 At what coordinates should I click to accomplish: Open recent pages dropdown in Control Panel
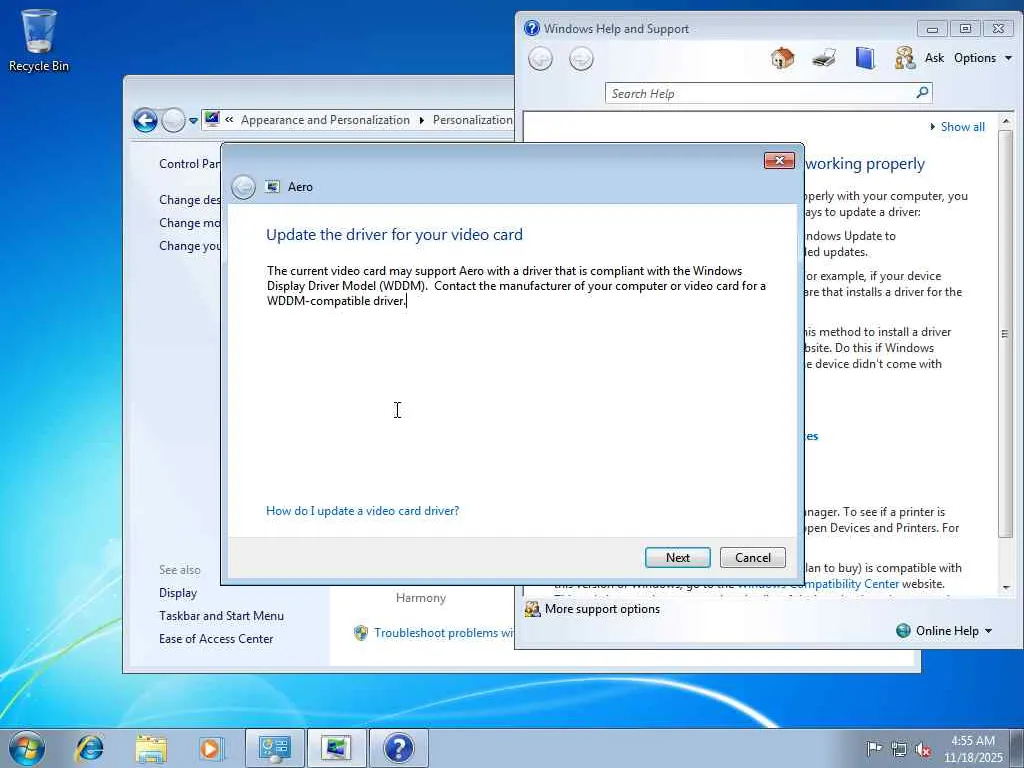(193, 121)
